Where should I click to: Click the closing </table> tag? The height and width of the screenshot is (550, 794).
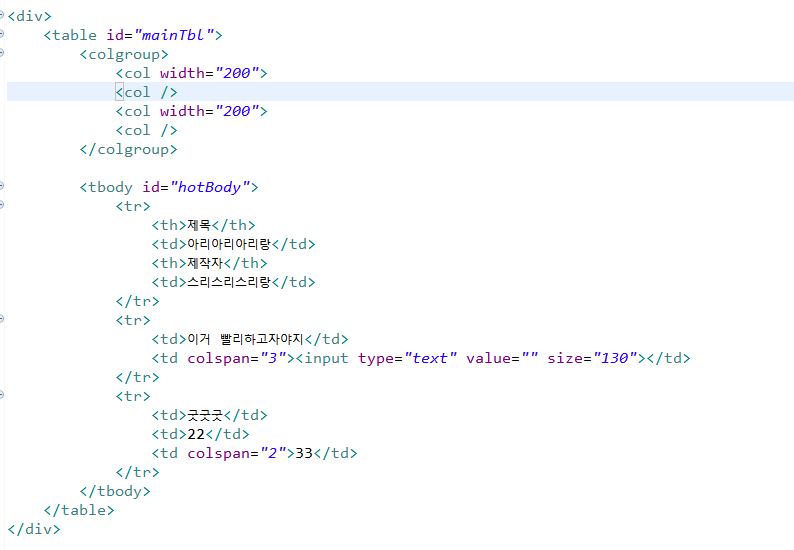tap(79, 510)
